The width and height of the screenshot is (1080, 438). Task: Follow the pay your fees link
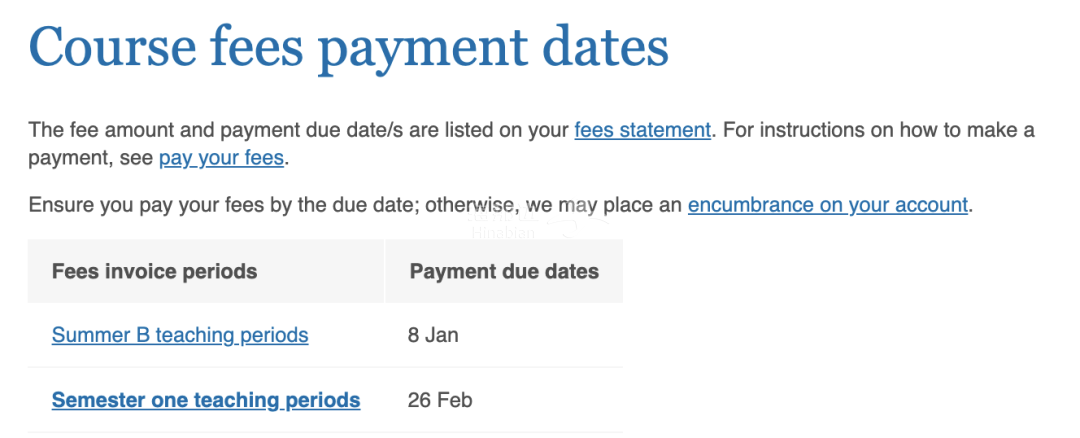221,158
